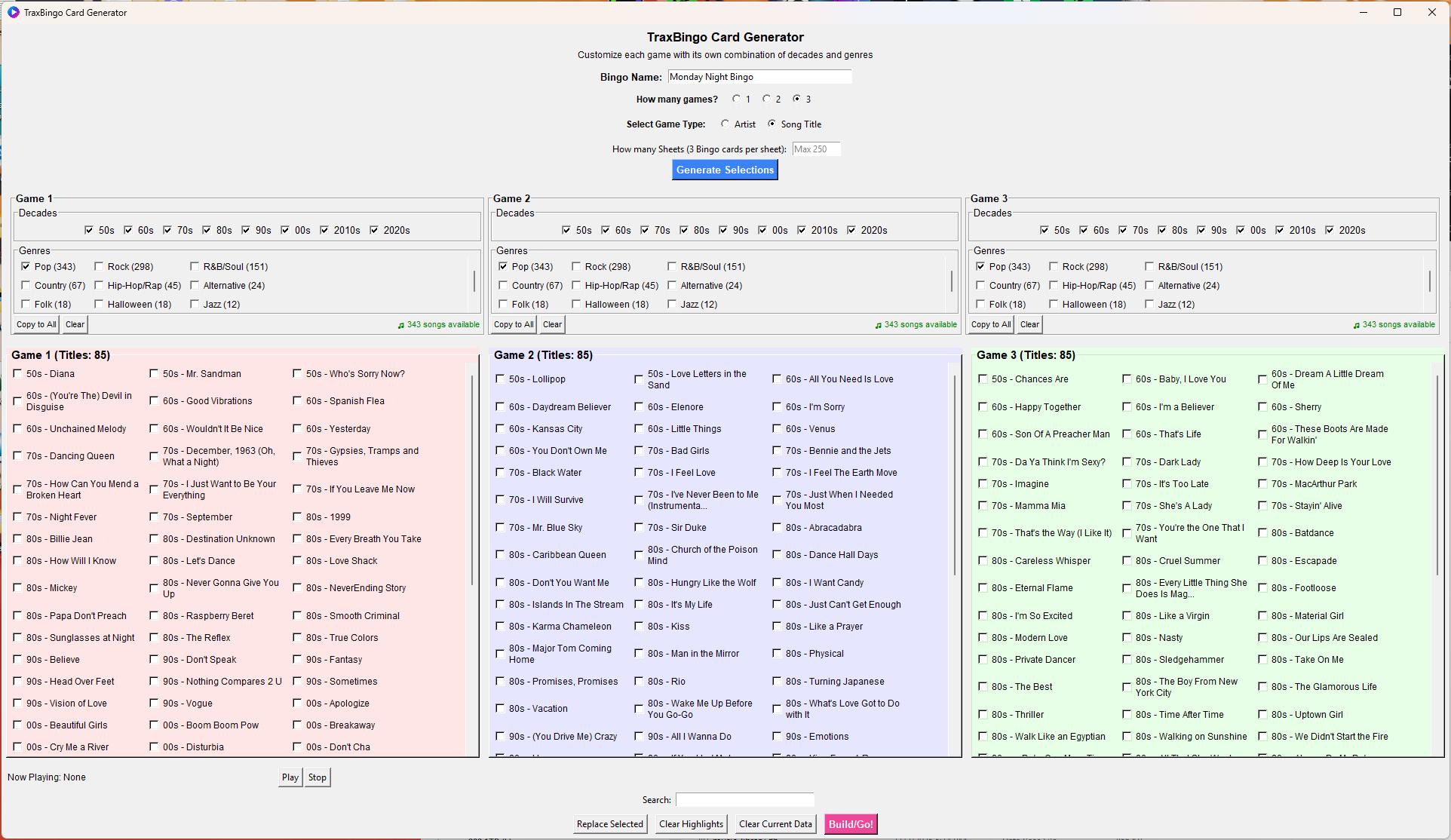Image resolution: width=1451 pixels, height=840 pixels.
Task: Click Game 1 genre list scrollbar
Action: click(x=474, y=282)
